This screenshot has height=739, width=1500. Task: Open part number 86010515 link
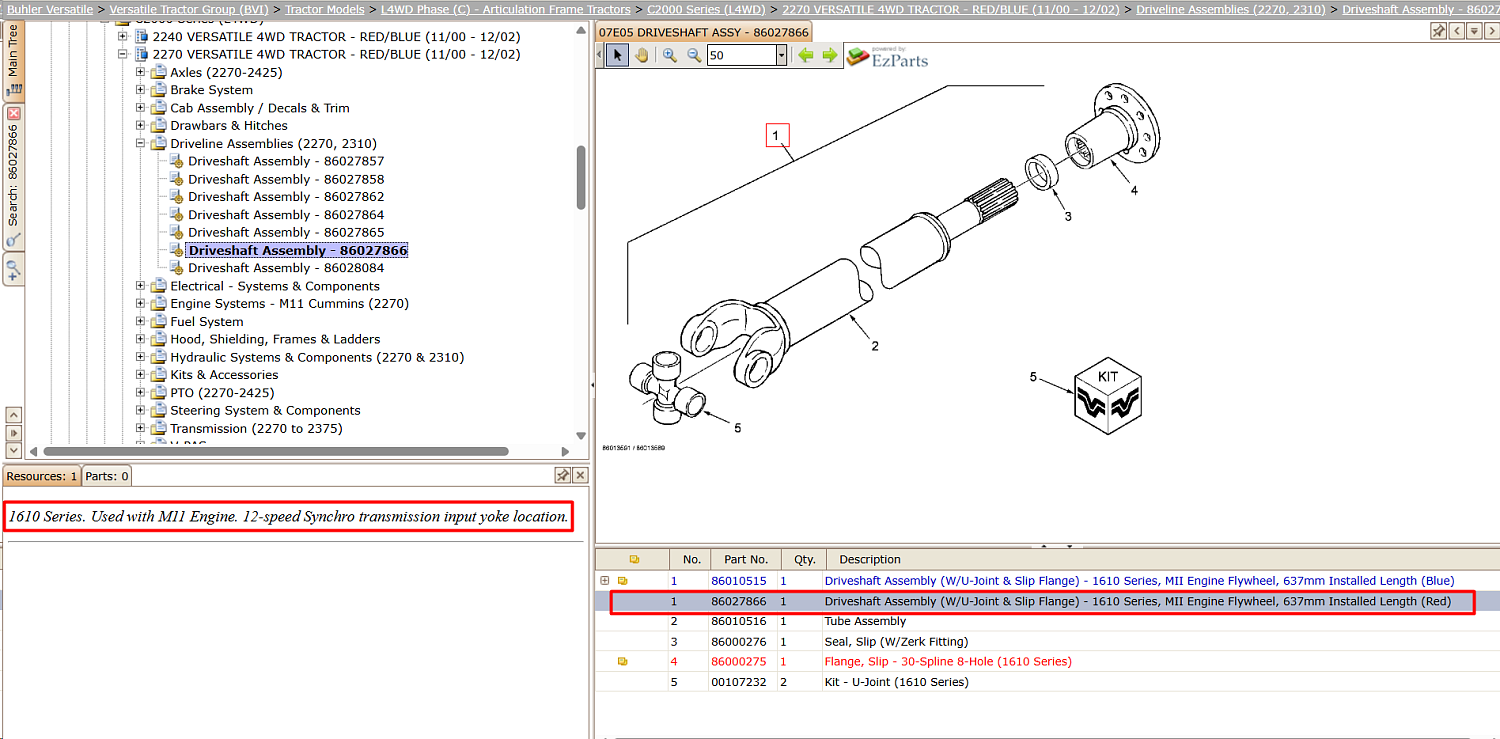[x=738, y=581]
